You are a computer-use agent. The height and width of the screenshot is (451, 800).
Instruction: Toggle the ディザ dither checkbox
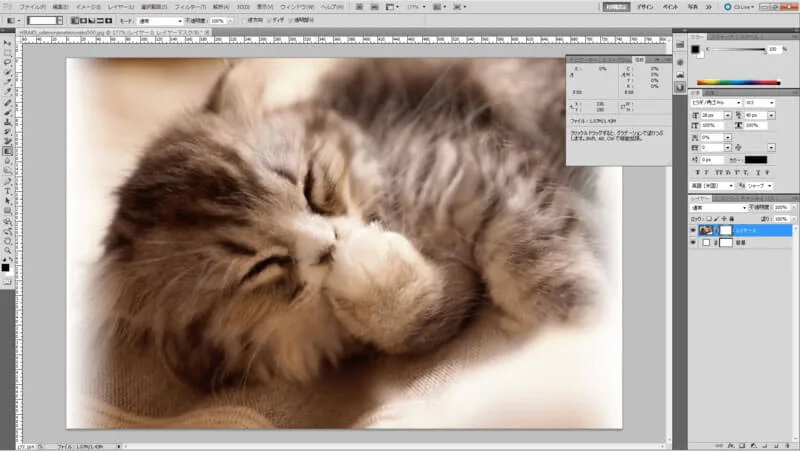(269, 20)
